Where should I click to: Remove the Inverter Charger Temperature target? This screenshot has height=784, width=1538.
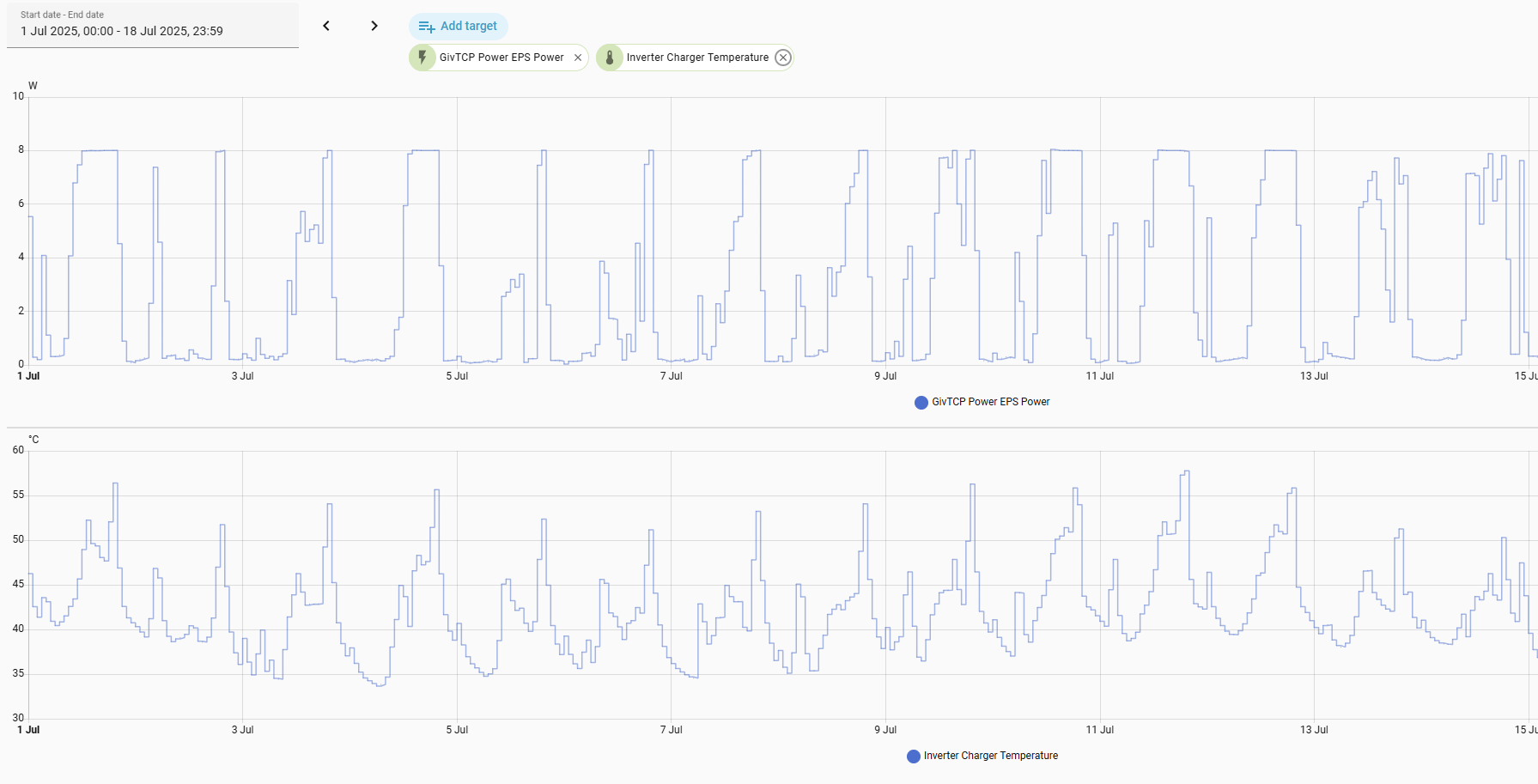coord(783,58)
